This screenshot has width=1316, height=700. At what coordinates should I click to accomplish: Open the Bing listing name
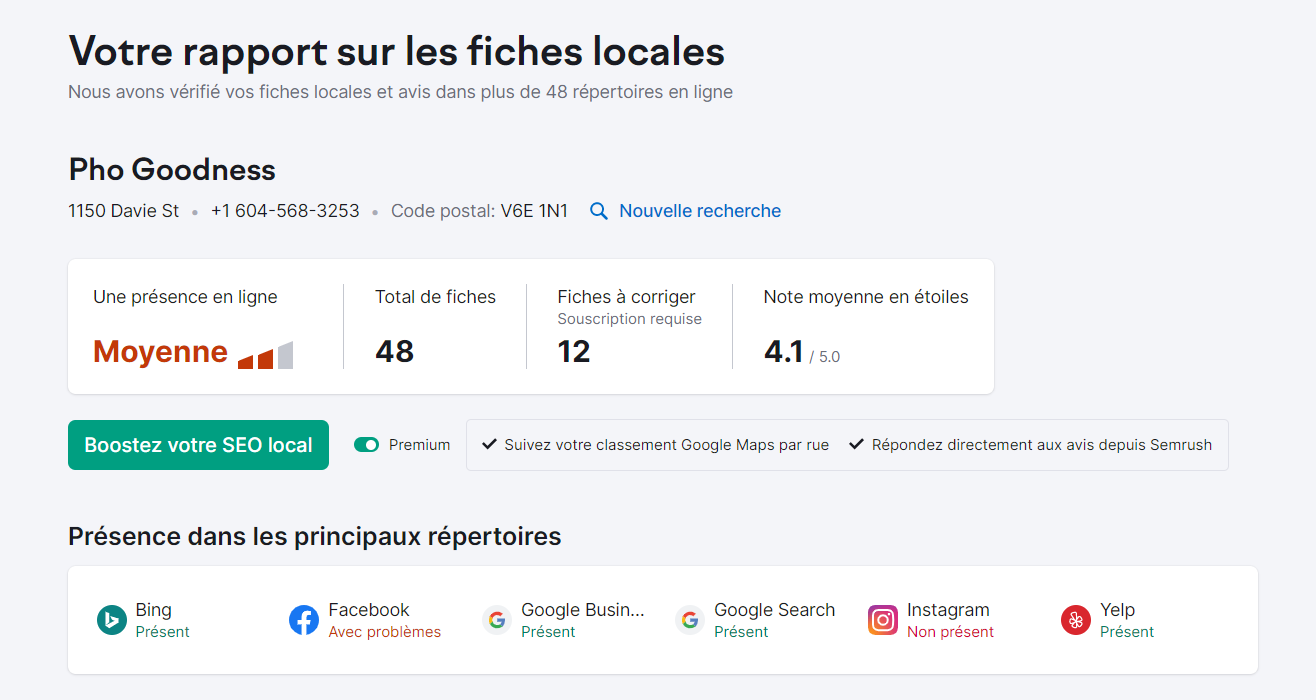pyautogui.click(x=154, y=610)
